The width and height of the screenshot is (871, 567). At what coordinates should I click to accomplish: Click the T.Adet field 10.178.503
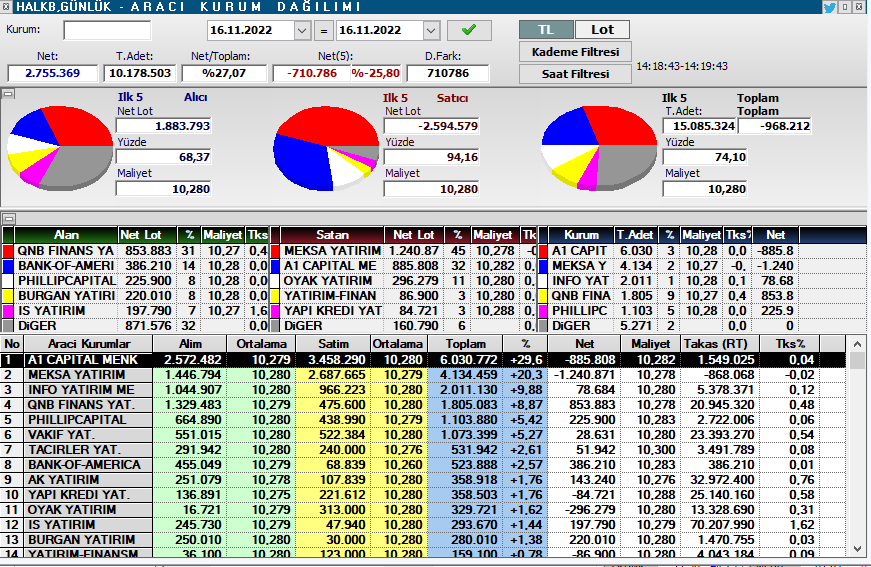[x=140, y=73]
